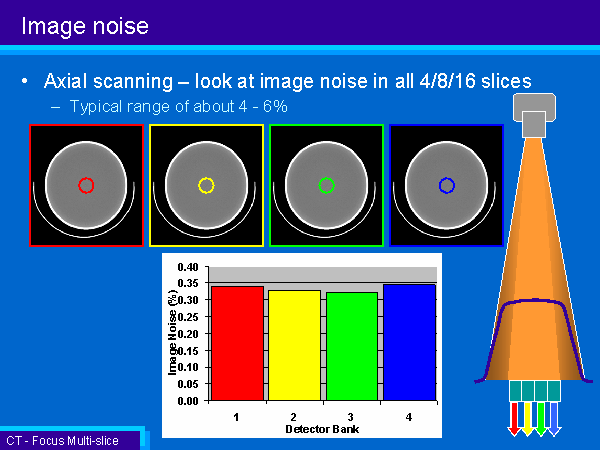Click the red bar for detector bank 1
Screen dimensions: 600x450
(x=238, y=343)
